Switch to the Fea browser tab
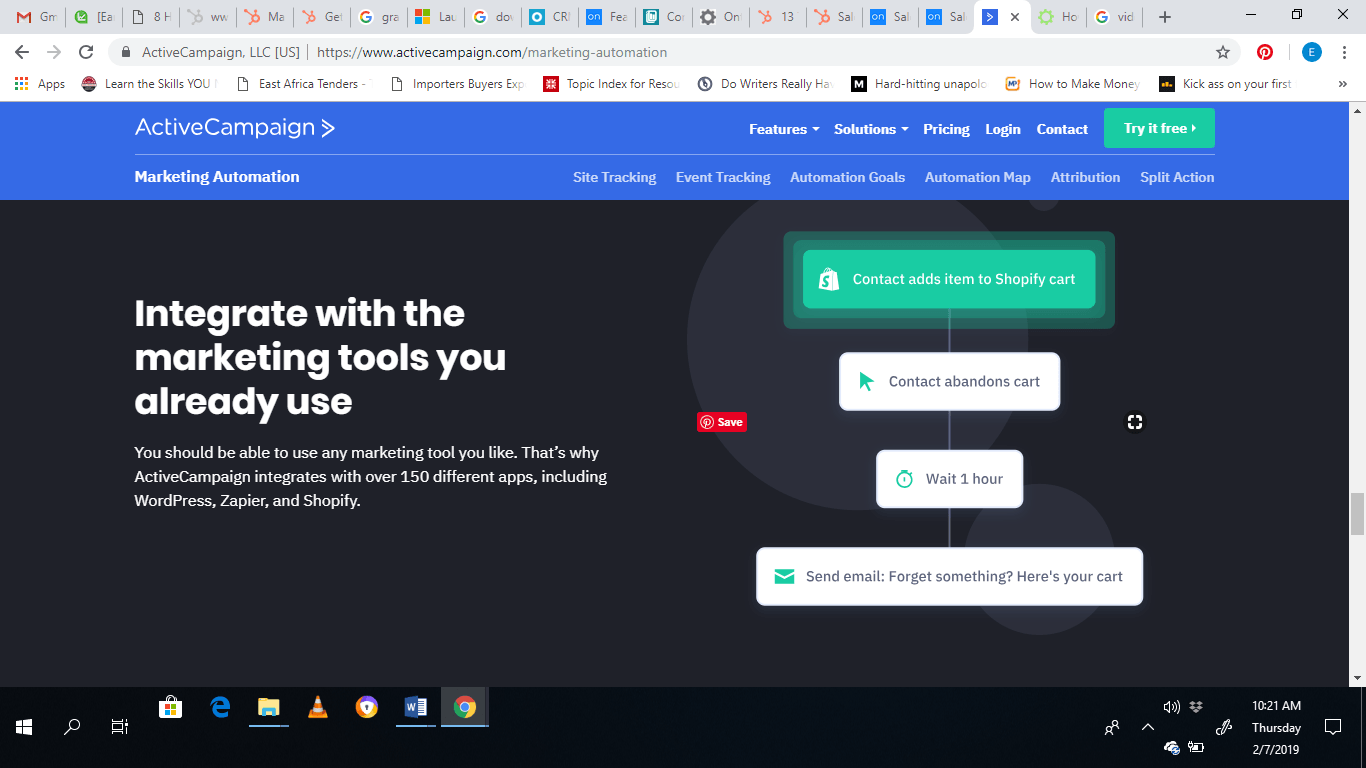The width and height of the screenshot is (1366, 768). point(607,17)
